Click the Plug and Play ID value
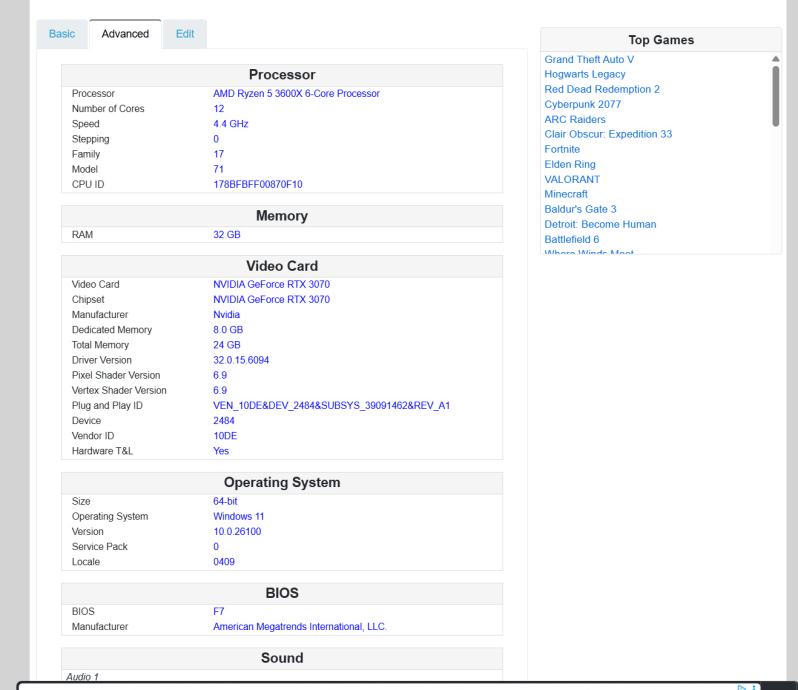Viewport: 798px width, 690px height. 331,406
